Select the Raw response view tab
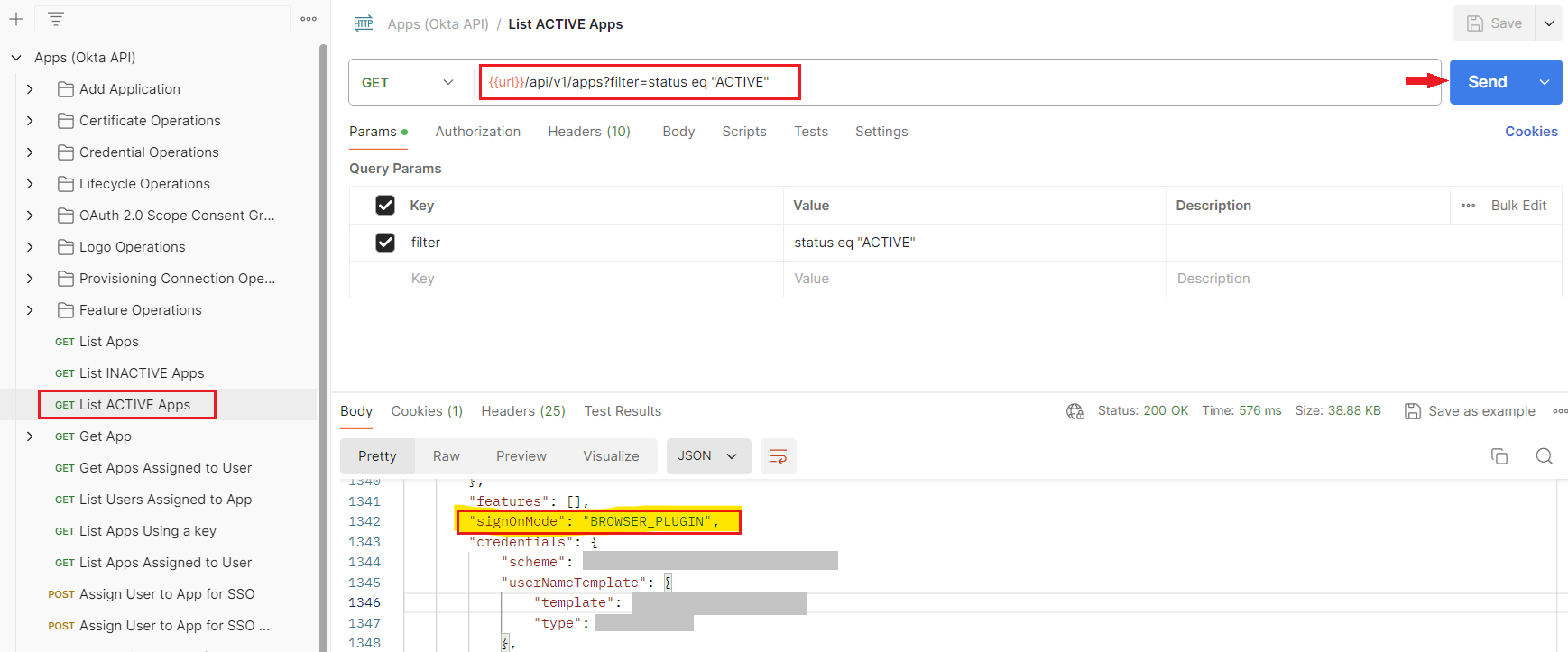1568x652 pixels. tap(446, 456)
